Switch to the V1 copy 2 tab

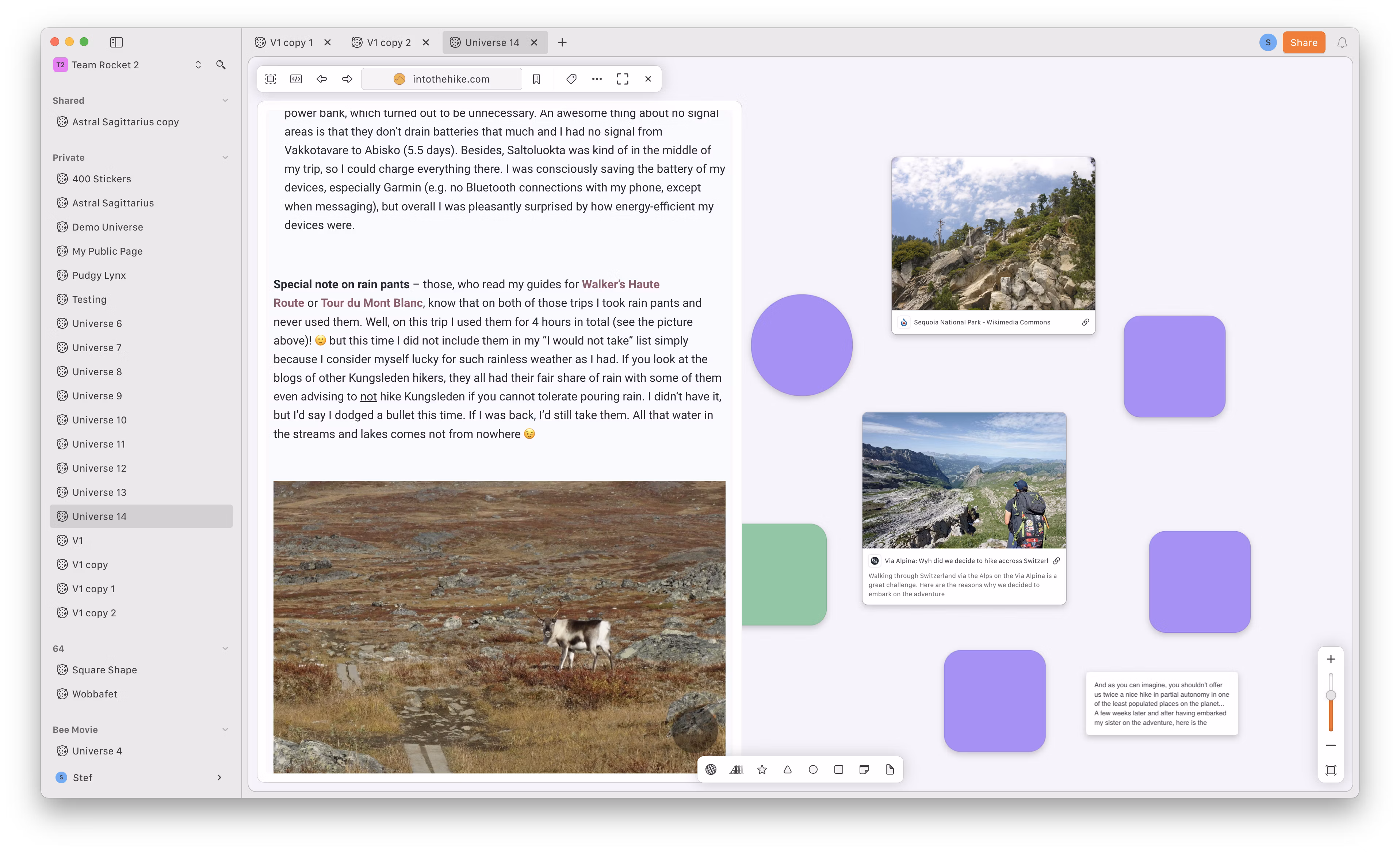coord(389,43)
